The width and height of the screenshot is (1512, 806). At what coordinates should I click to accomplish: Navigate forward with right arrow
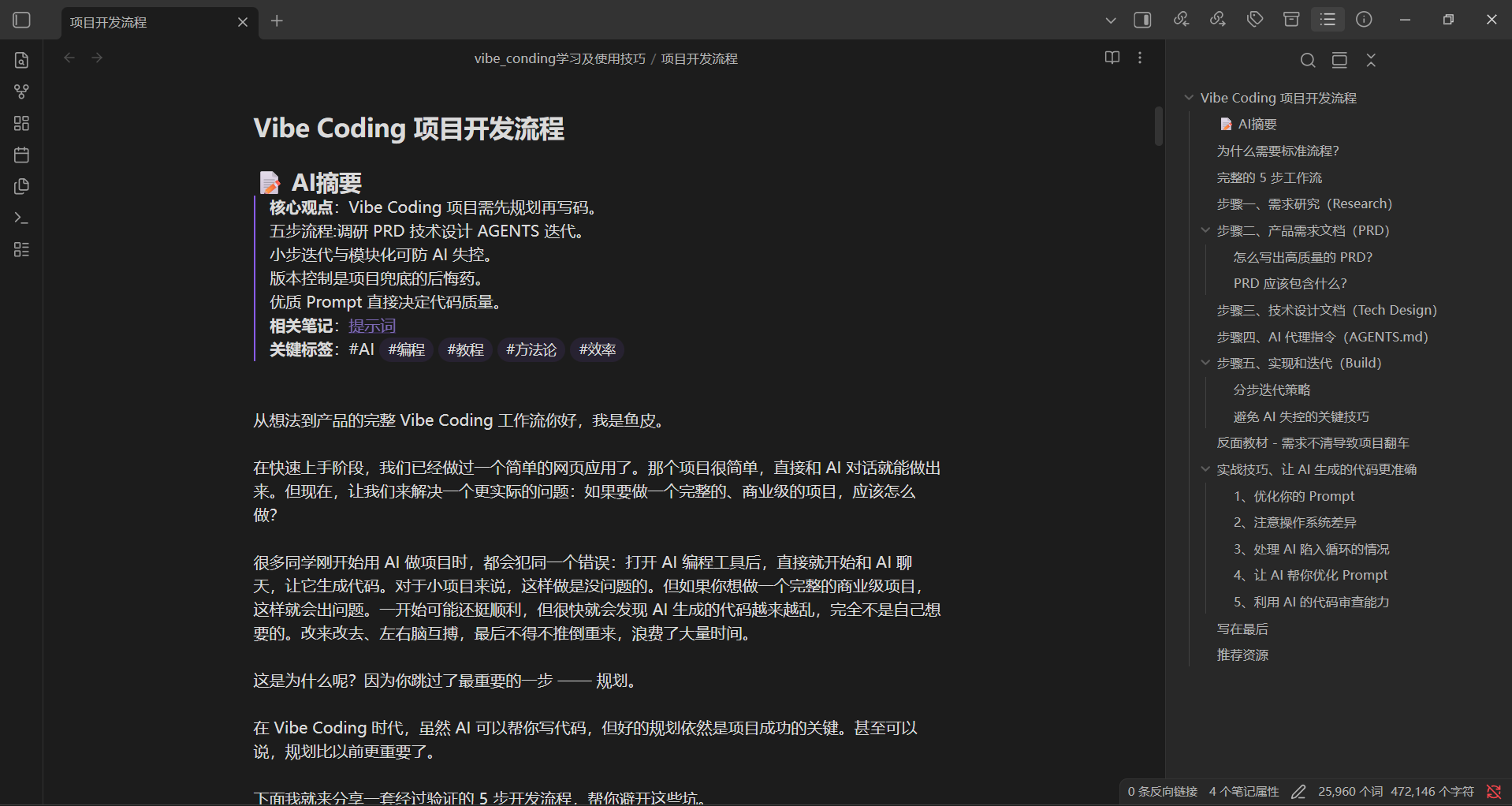(x=97, y=58)
